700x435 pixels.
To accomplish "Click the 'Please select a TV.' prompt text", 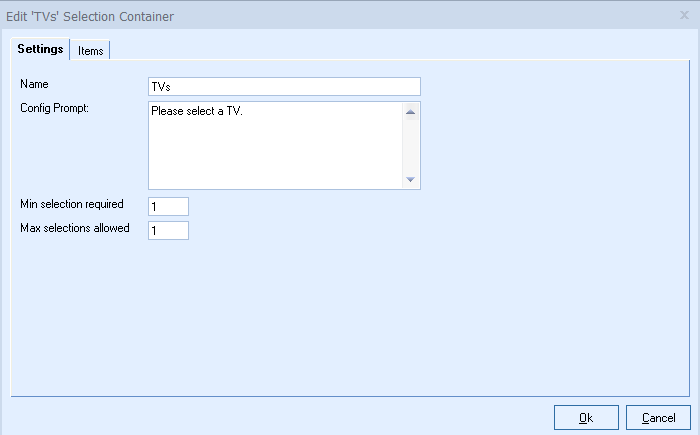I will pyautogui.click(x=197, y=110).
